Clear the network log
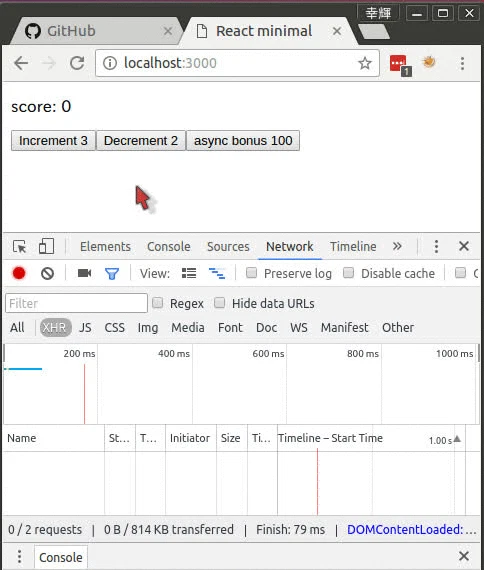This screenshot has width=484, height=570. point(48,273)
